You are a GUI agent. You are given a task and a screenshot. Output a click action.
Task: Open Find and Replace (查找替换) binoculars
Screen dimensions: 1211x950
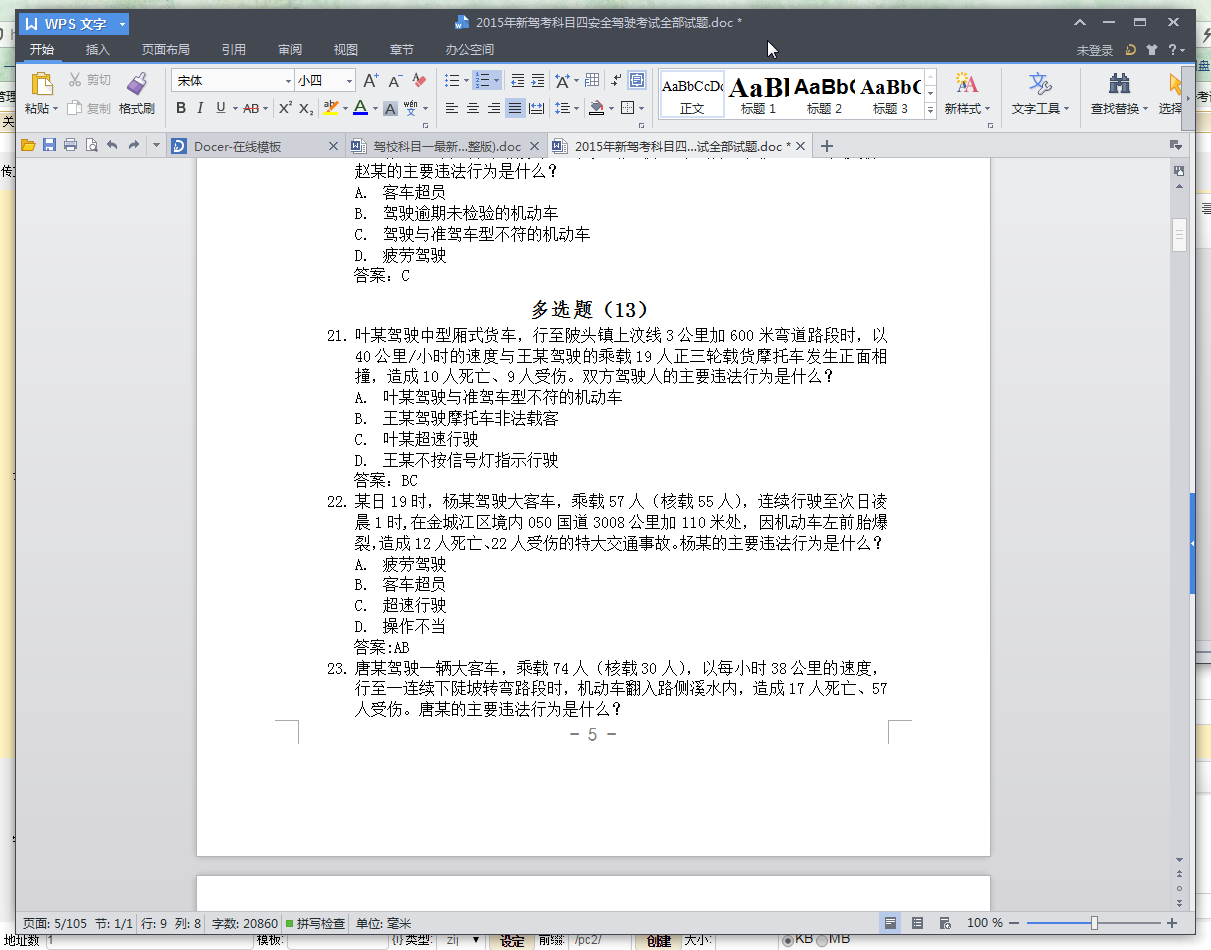[1120, 94]
